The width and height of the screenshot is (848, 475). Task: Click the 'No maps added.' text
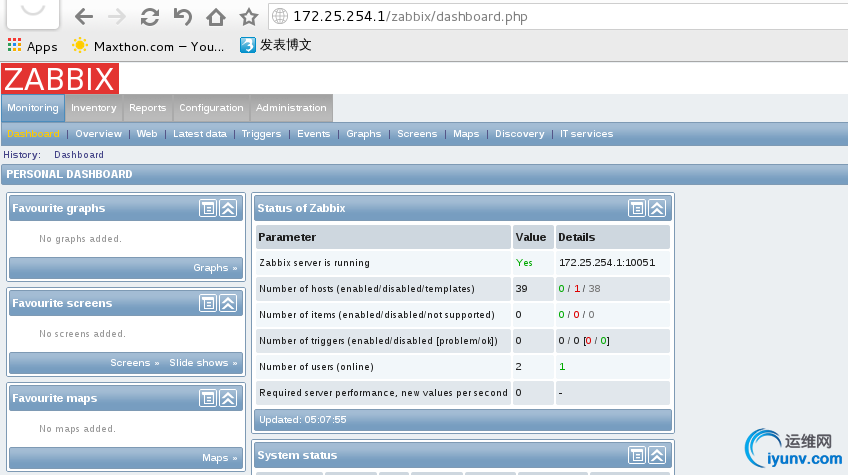(77, 428)
